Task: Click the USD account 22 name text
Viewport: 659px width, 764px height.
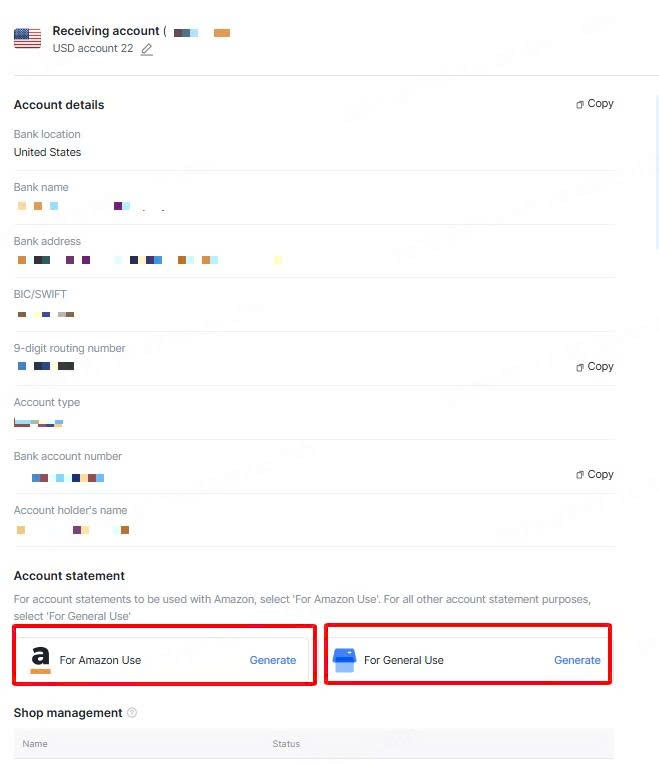Action: [93, 48]
